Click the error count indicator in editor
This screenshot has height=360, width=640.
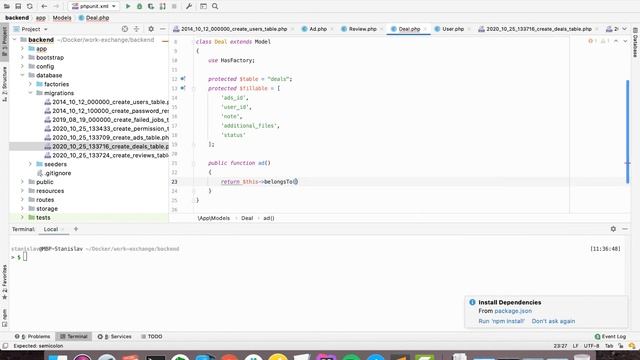tap(593, 41)
